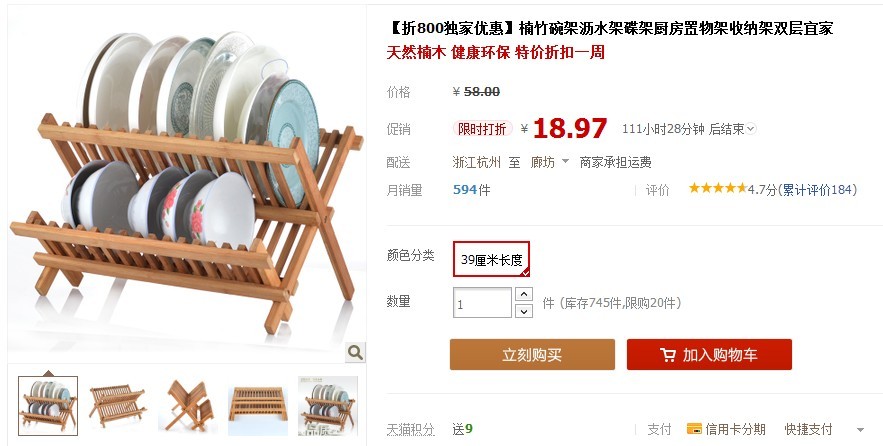Click the 加入购物车 button
The width and height of the screenshot is (883, 446).
tap(710, 355)
